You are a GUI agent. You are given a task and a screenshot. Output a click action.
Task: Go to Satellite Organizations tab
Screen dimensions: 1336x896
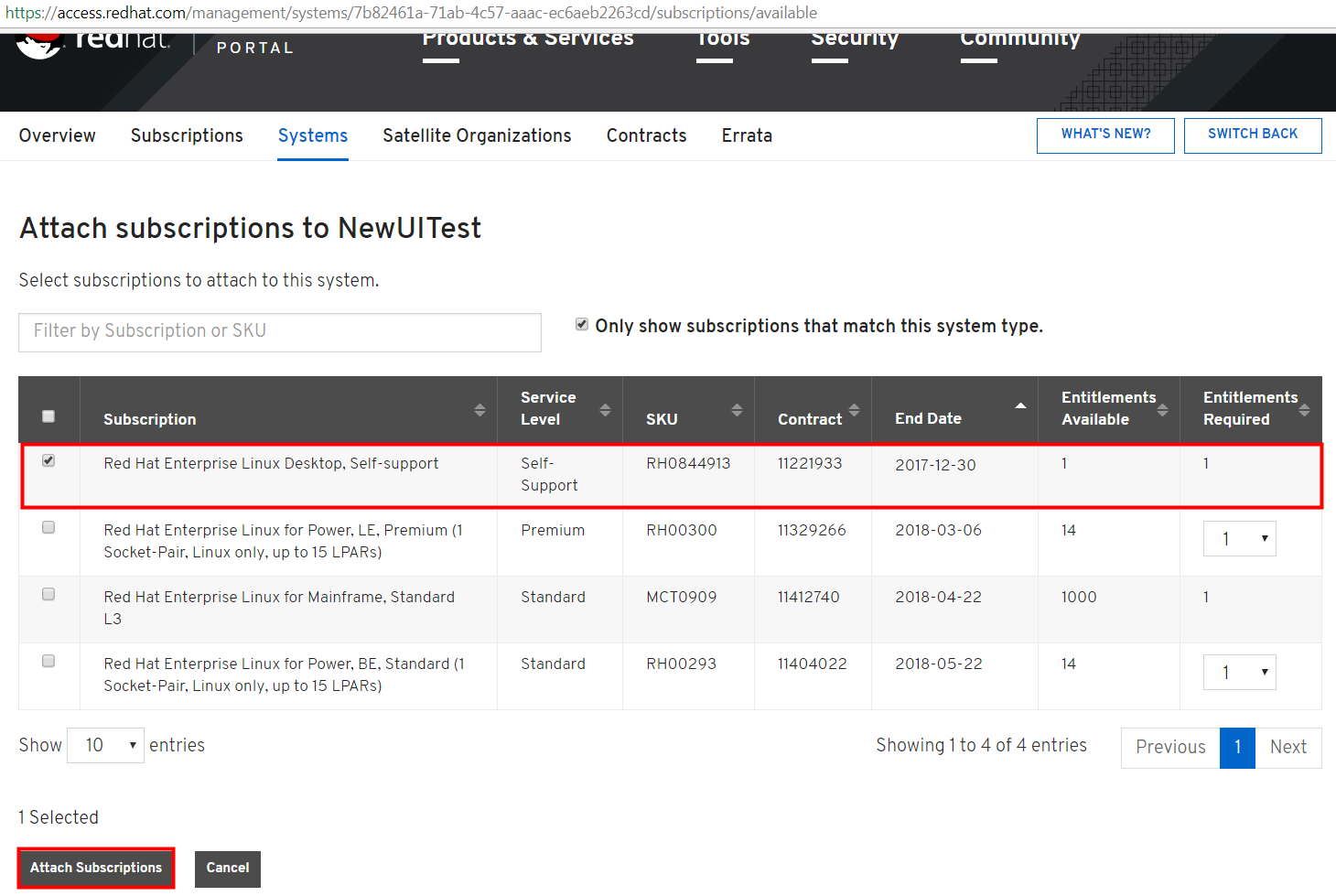[x=477, y=135]
